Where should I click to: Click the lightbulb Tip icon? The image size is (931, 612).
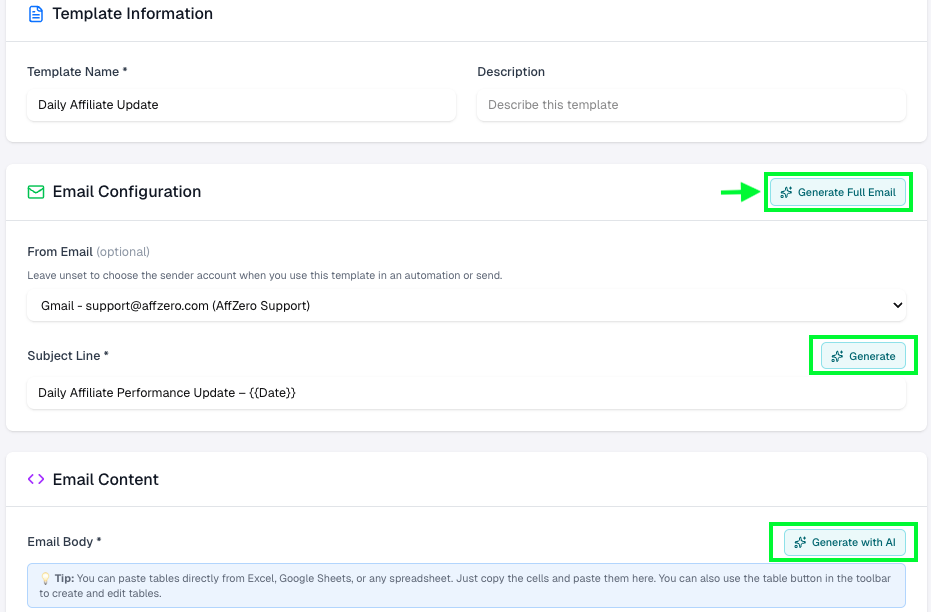click(45, 578)
